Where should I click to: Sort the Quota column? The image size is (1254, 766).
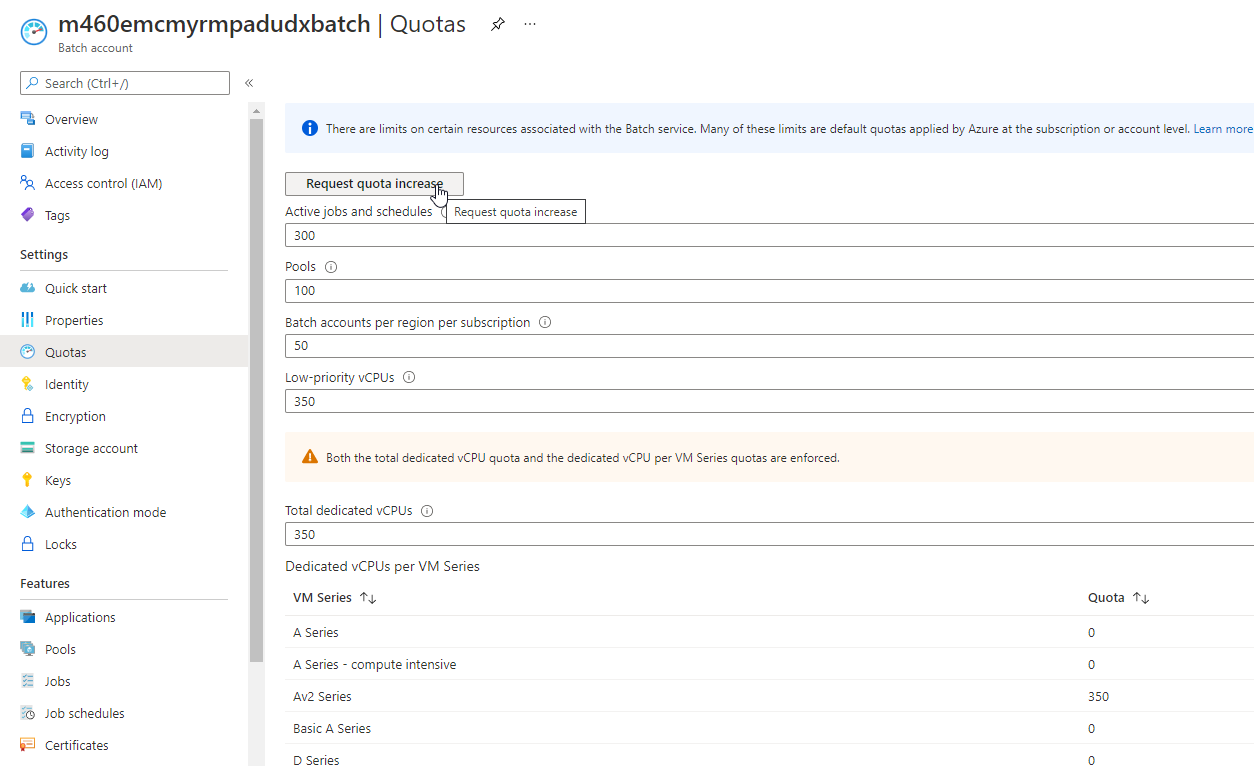(1117, 597)
